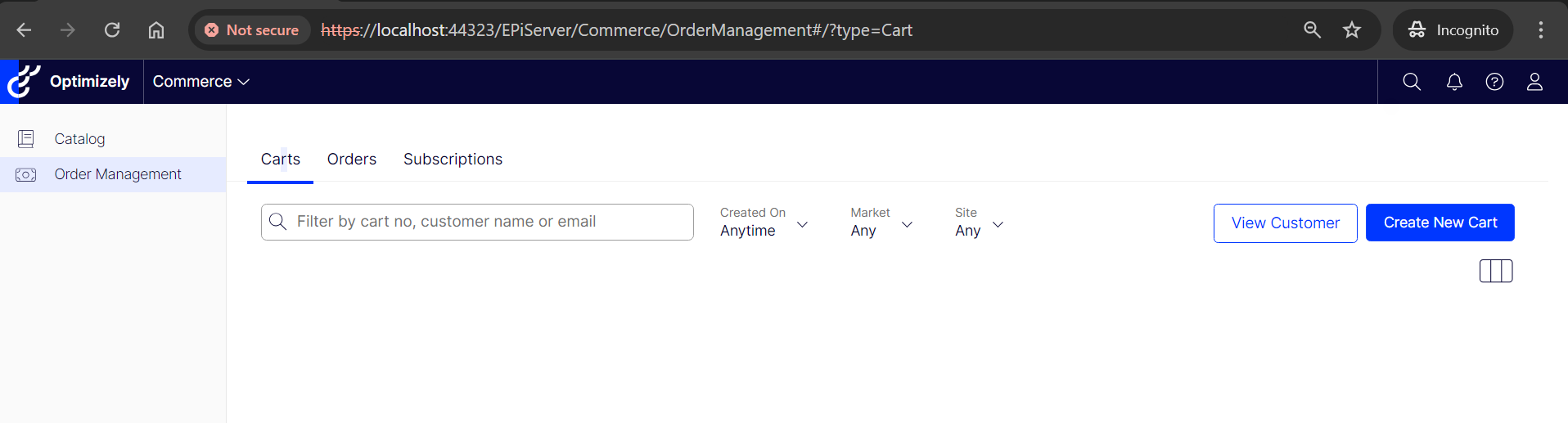
Task: Expand the Commerce product dropdown
Action: (201, 82)
